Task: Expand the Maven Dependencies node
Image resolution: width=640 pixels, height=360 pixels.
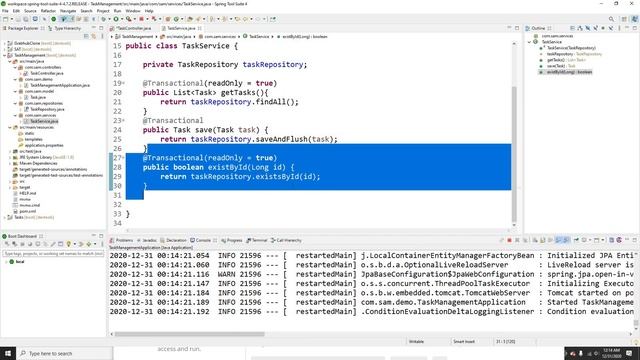Action: pos(10,163)
